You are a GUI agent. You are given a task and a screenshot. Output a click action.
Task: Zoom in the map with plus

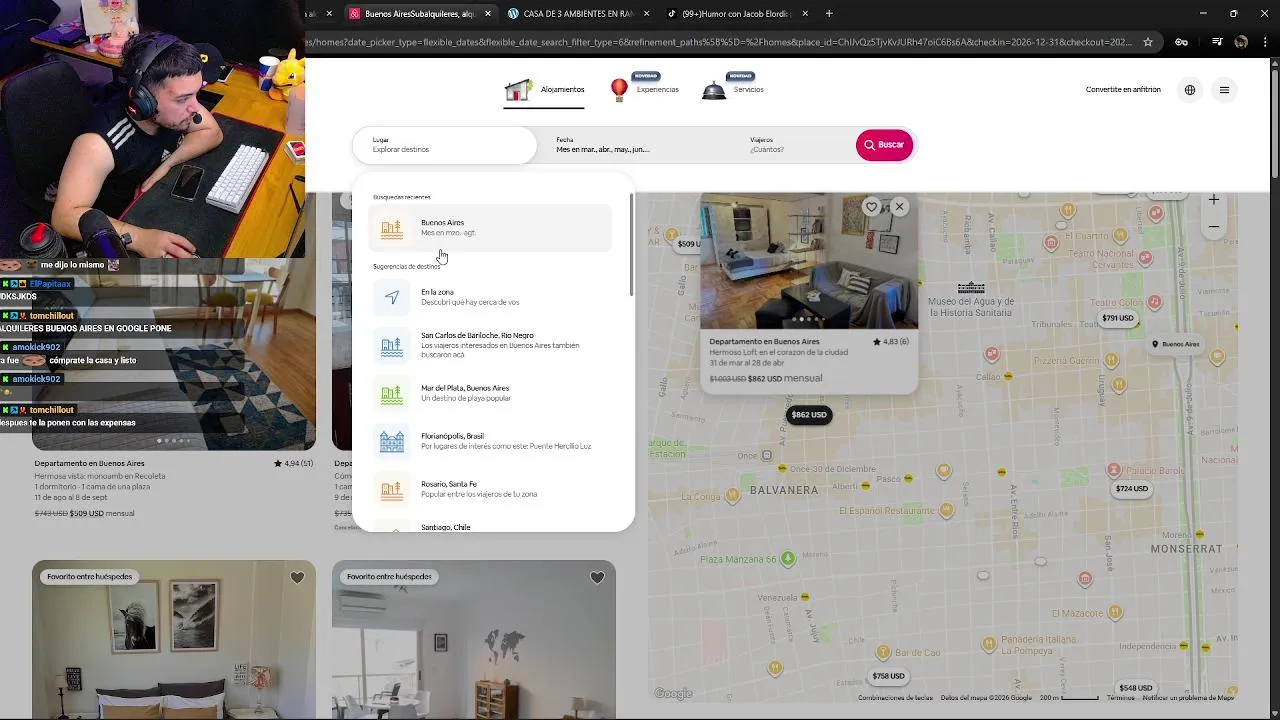point(1214,200)
